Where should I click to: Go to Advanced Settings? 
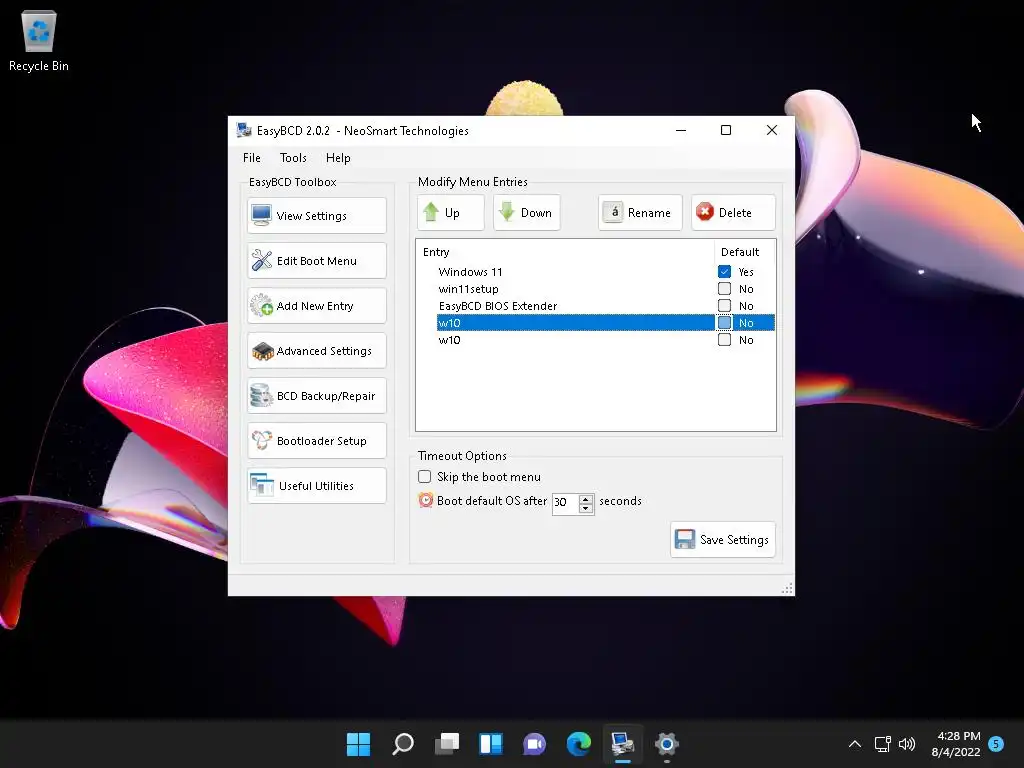(317, 351)
